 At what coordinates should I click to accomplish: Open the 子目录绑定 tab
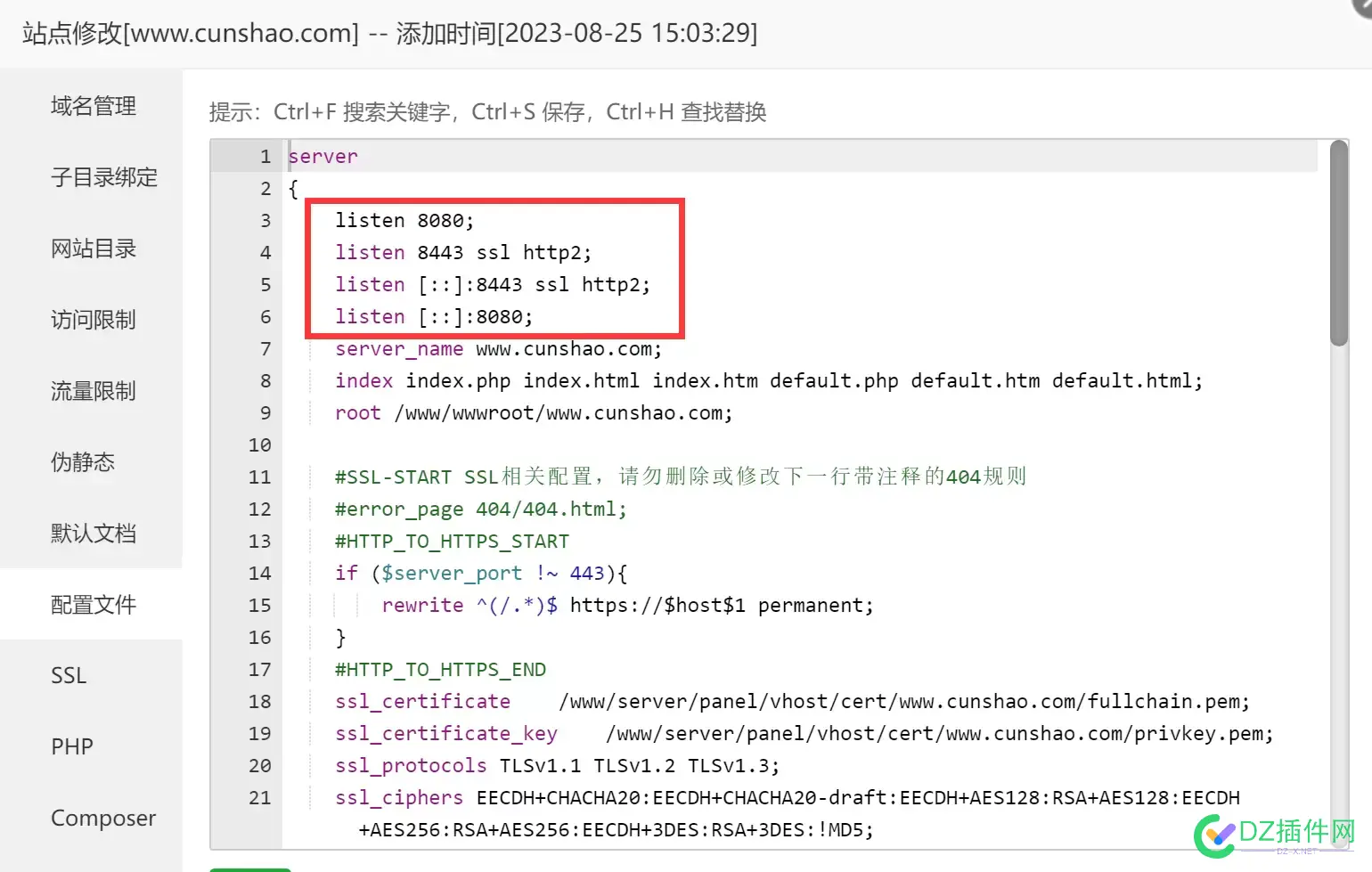(x=103, y=177)
